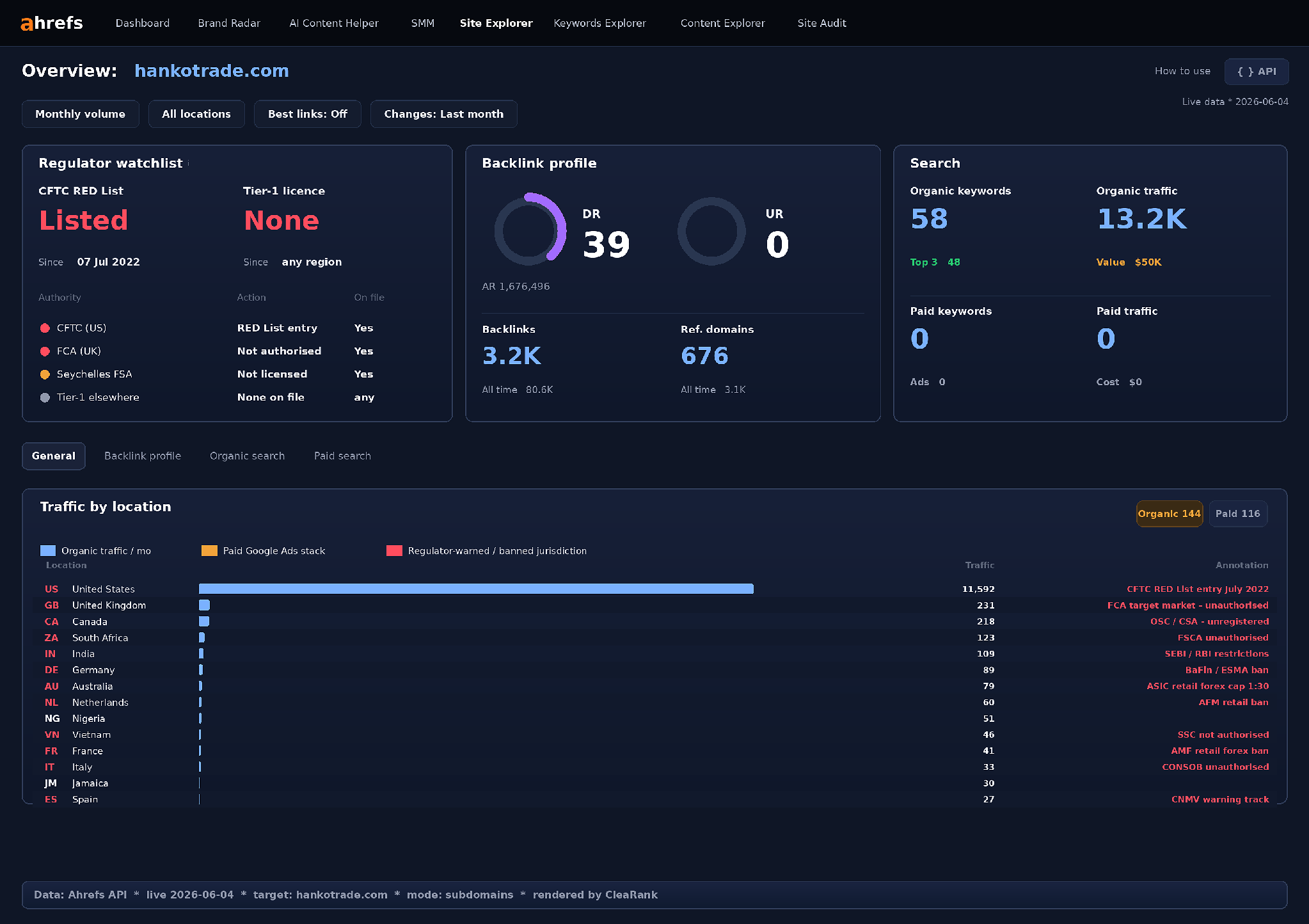Image resolution: width=1309 pixels, height=924 pixels.
Task: Toggle the Paid 116 view
Action: point(1238,514)
